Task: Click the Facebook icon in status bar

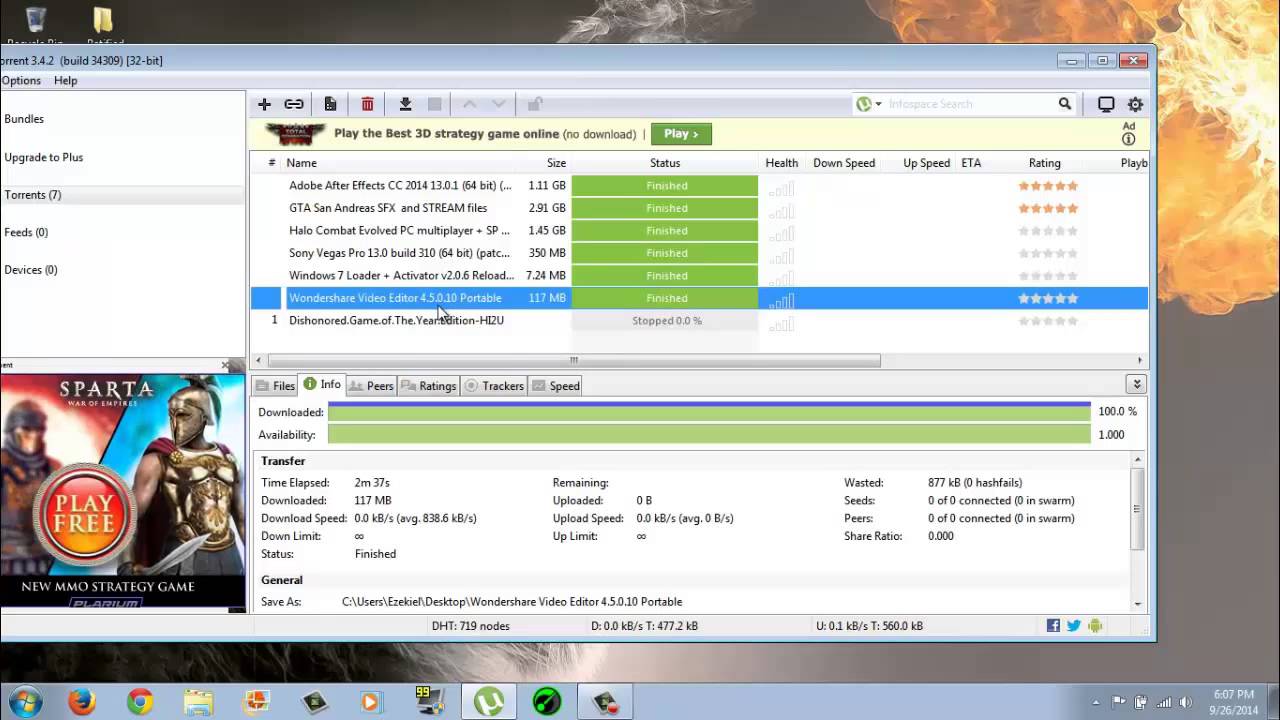Action: click(1053, 626)
